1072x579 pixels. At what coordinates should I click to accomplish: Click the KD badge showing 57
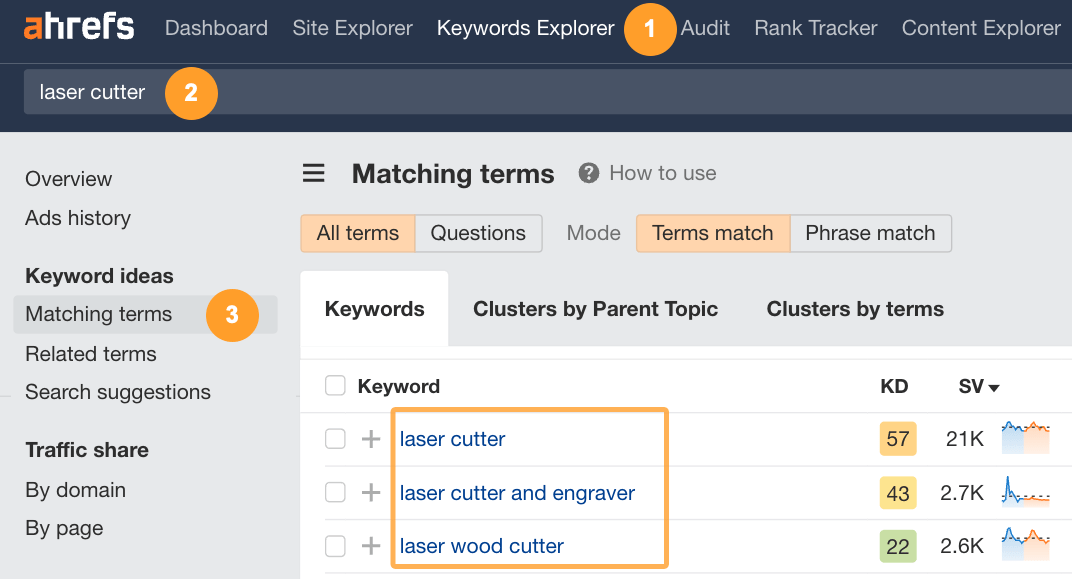pos(897,438)
